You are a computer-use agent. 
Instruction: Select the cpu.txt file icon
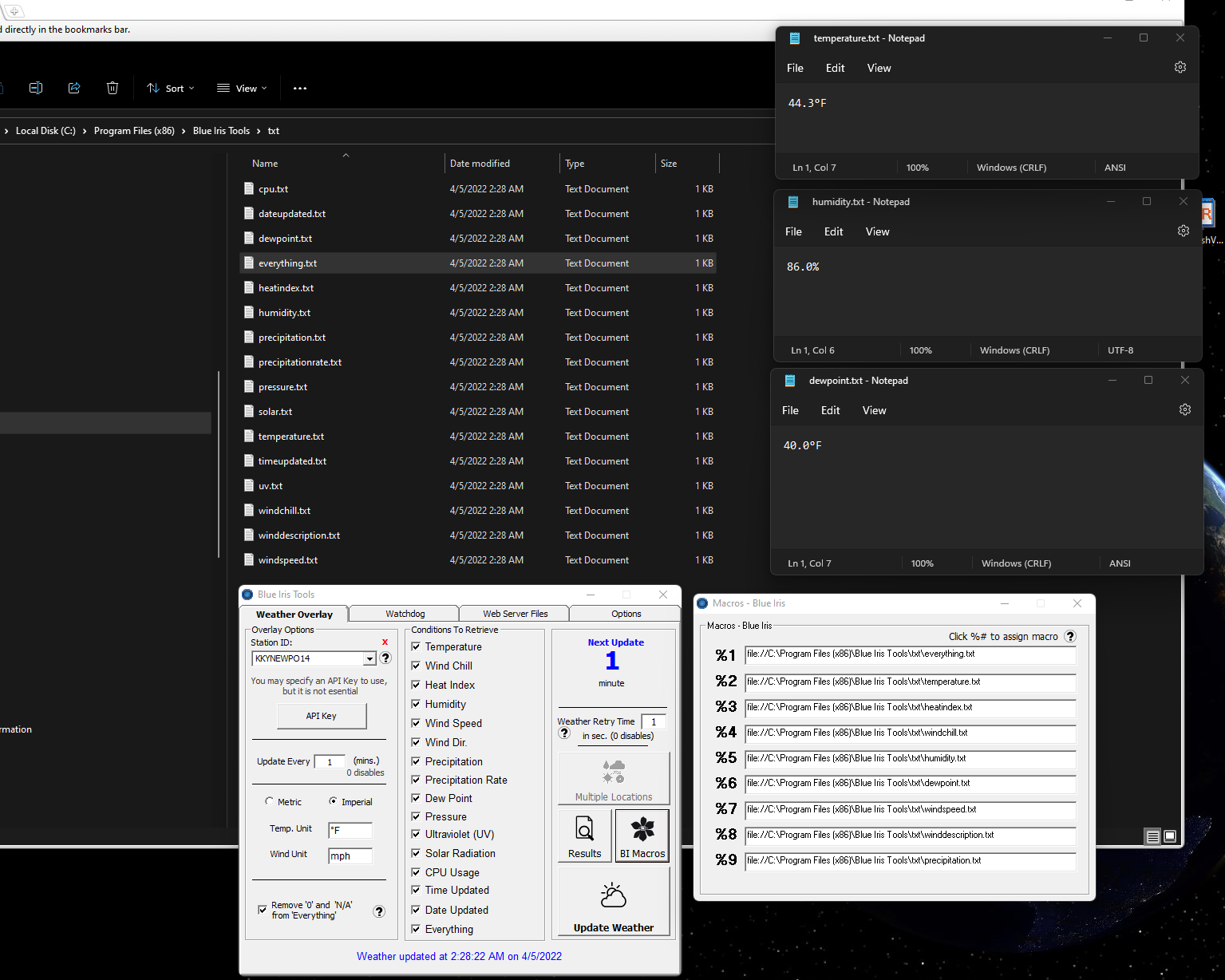tap(249, 188)
